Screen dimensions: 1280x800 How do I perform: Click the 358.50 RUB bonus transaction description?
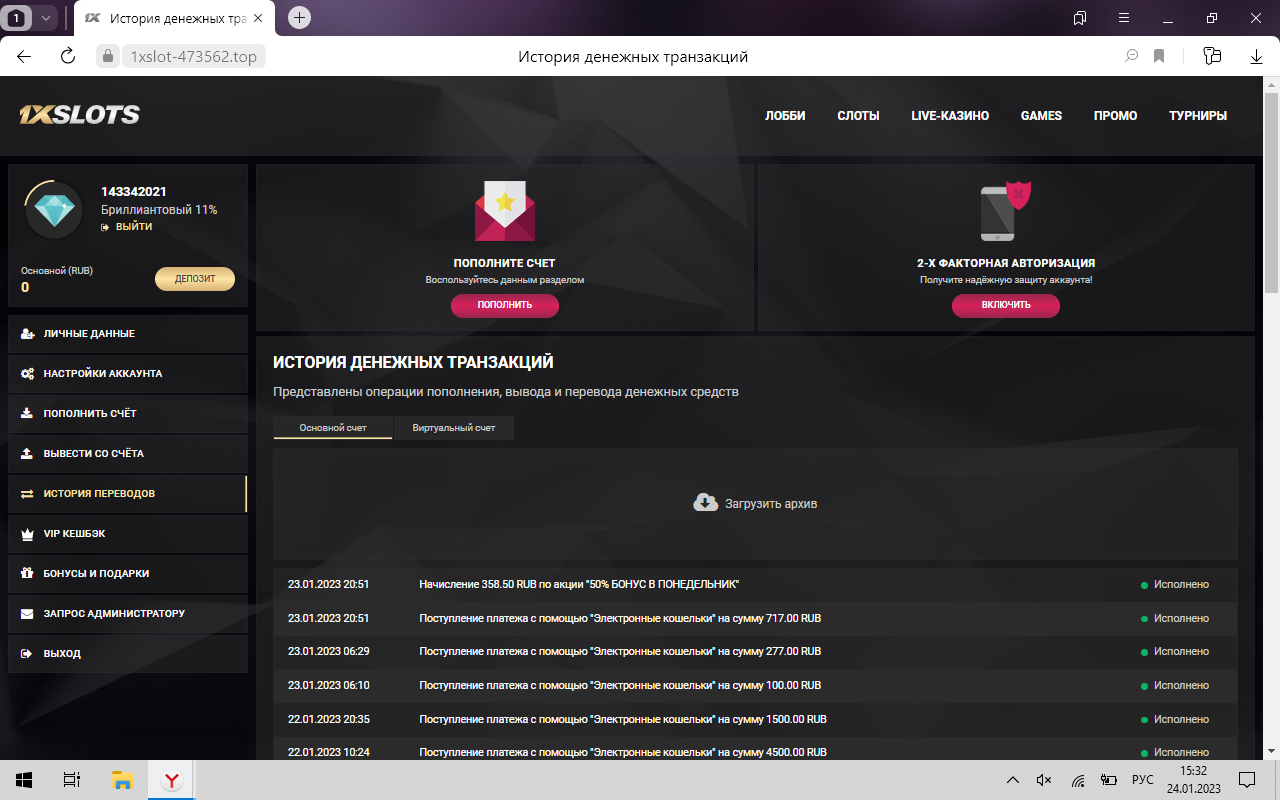[579, 584]
